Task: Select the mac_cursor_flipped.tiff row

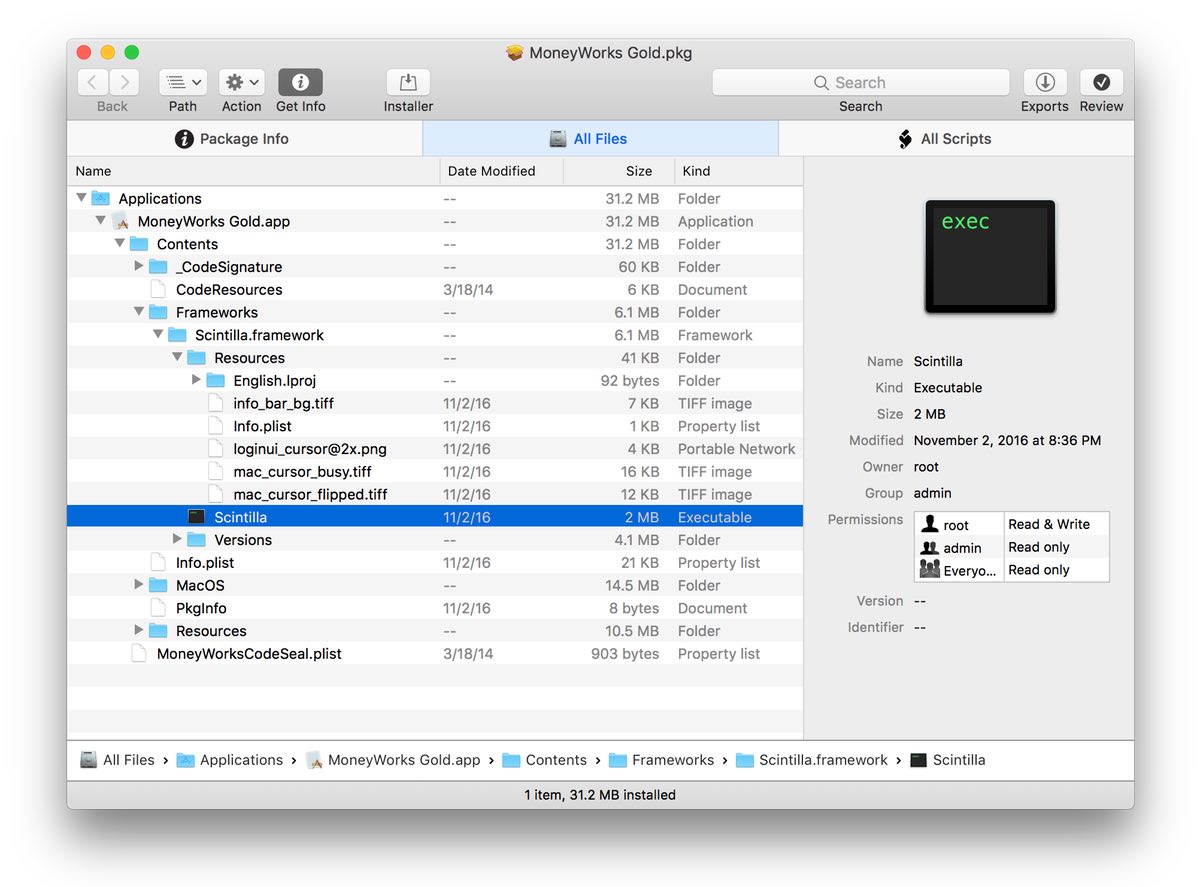Action: pos(435,494)
